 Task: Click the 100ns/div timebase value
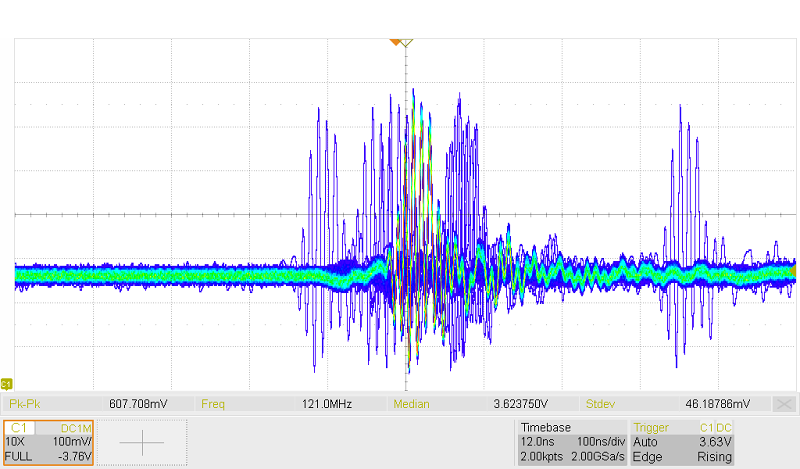coord(598,441)
